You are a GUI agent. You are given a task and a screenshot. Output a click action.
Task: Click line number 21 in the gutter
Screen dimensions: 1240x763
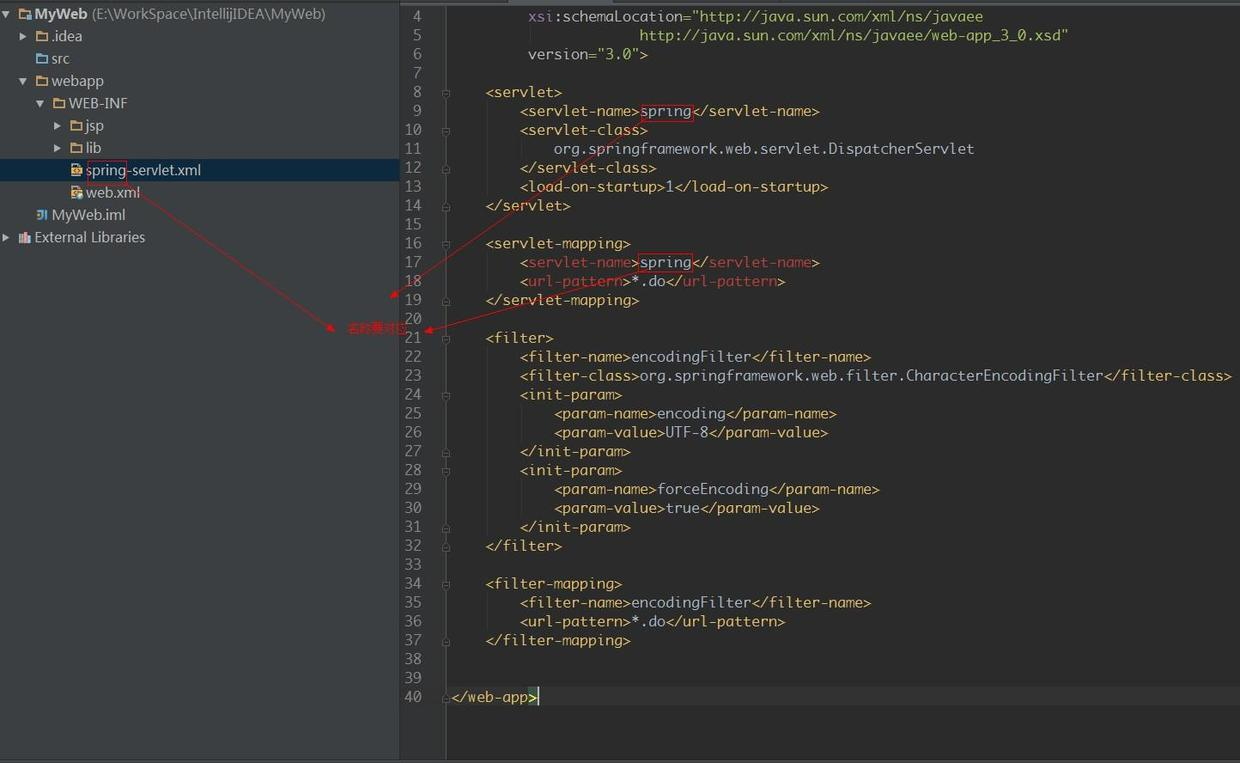click(x=413, y=338)
